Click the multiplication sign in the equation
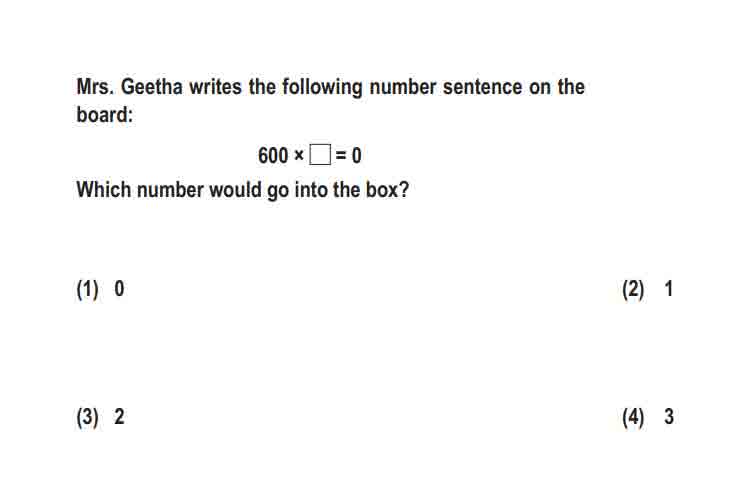Image resolution: width=750 pixels, height=500 pixels. (x=299, y=156)
